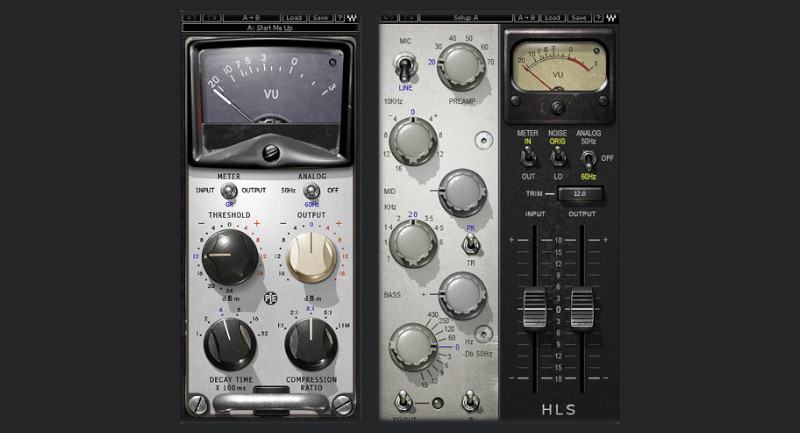
Task: Flip the Mic/Line toggle switch
Action: point(406,67)
